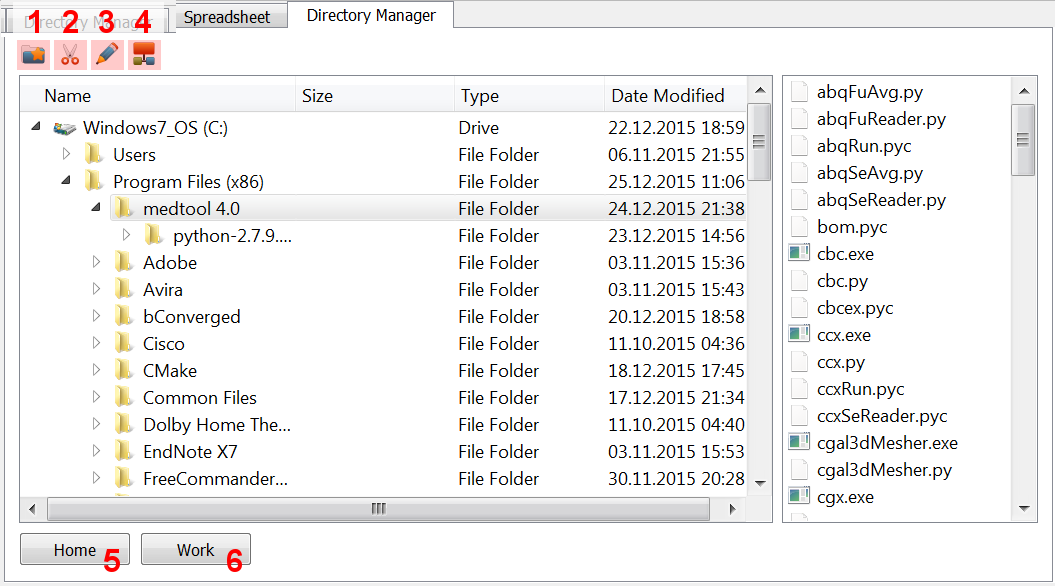Collapse the medtool 4.0 folder
The height and width of the screenshot is (586, 1055).
point(96,207)
